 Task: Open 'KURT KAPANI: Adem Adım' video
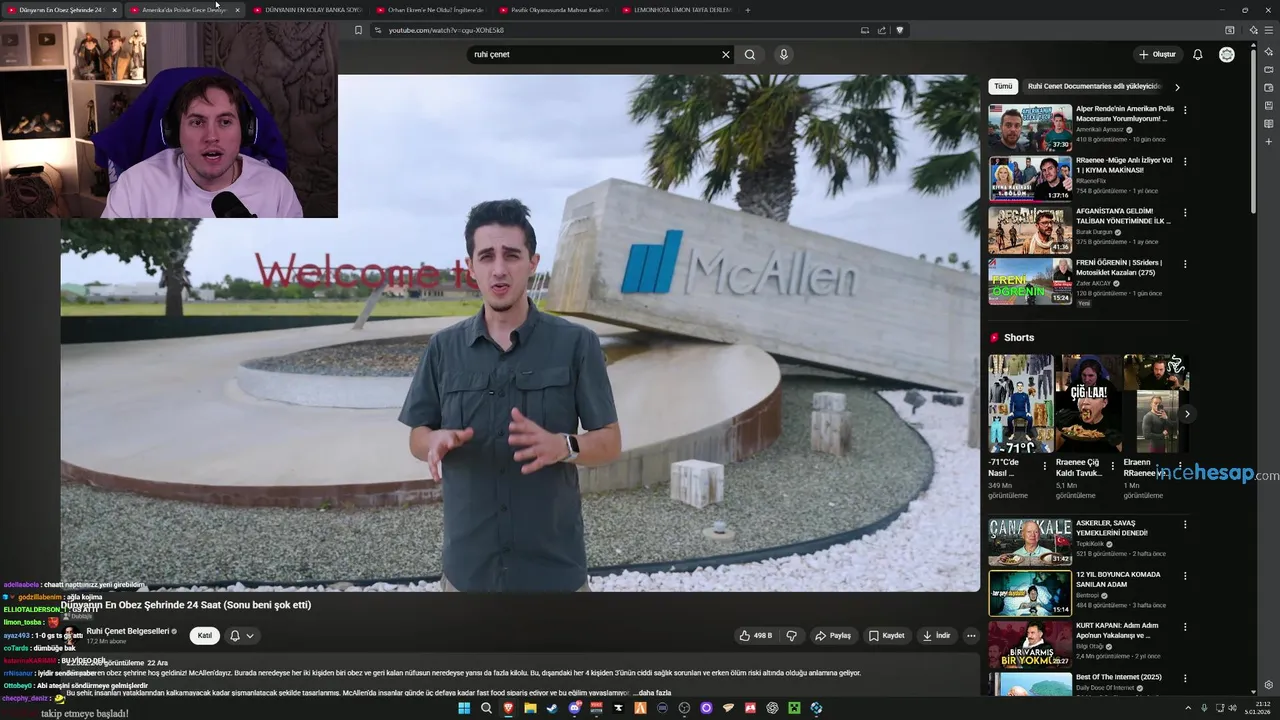pyautogui.click(x=1030, y=645)
